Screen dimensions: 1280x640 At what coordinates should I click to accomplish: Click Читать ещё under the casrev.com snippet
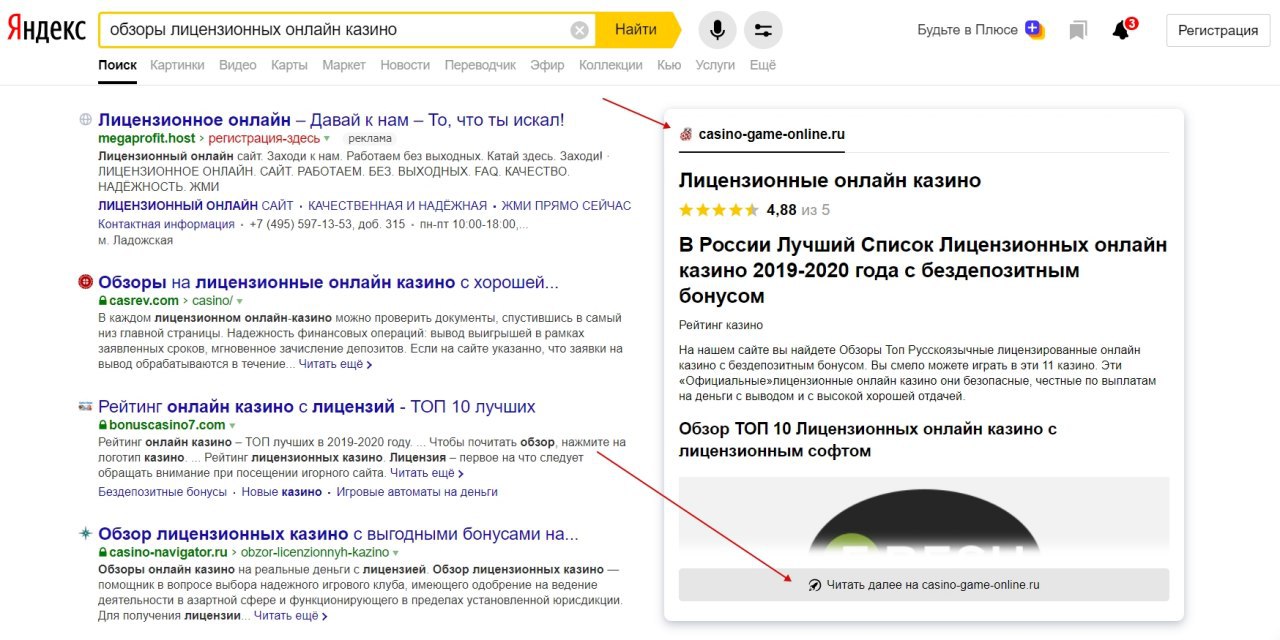click(335, 365)
